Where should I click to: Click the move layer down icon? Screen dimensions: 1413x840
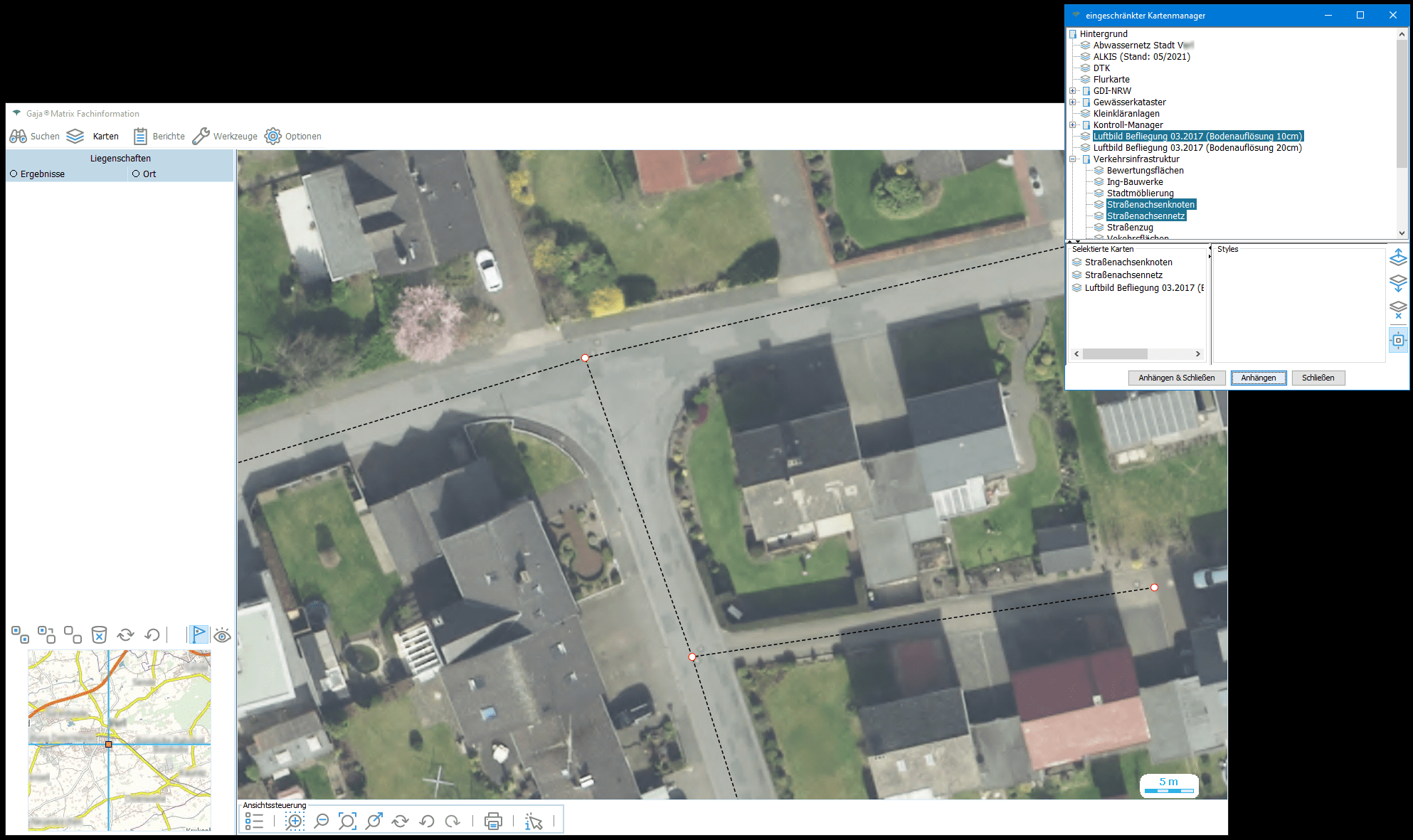[x=1398, y=283]
